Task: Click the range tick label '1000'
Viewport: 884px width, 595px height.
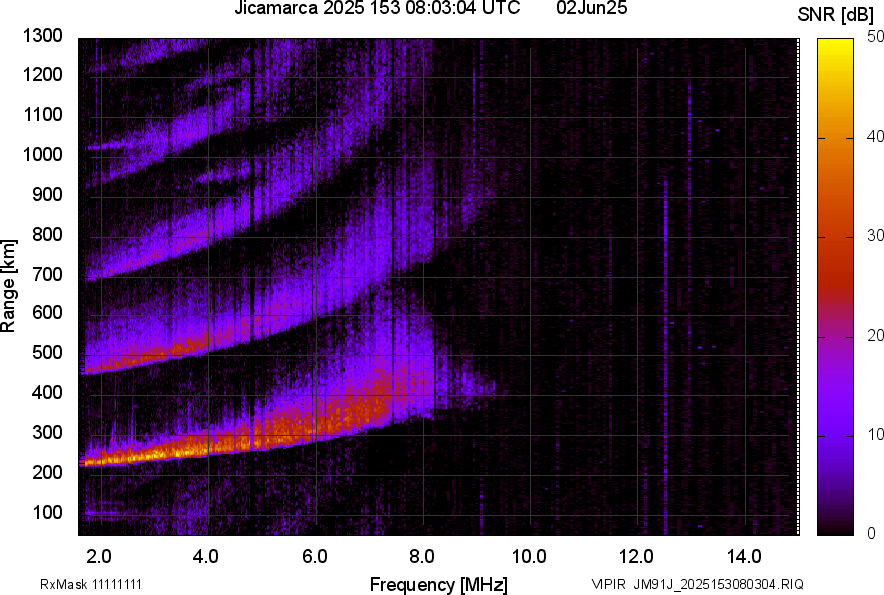Action: click(42, 154)
